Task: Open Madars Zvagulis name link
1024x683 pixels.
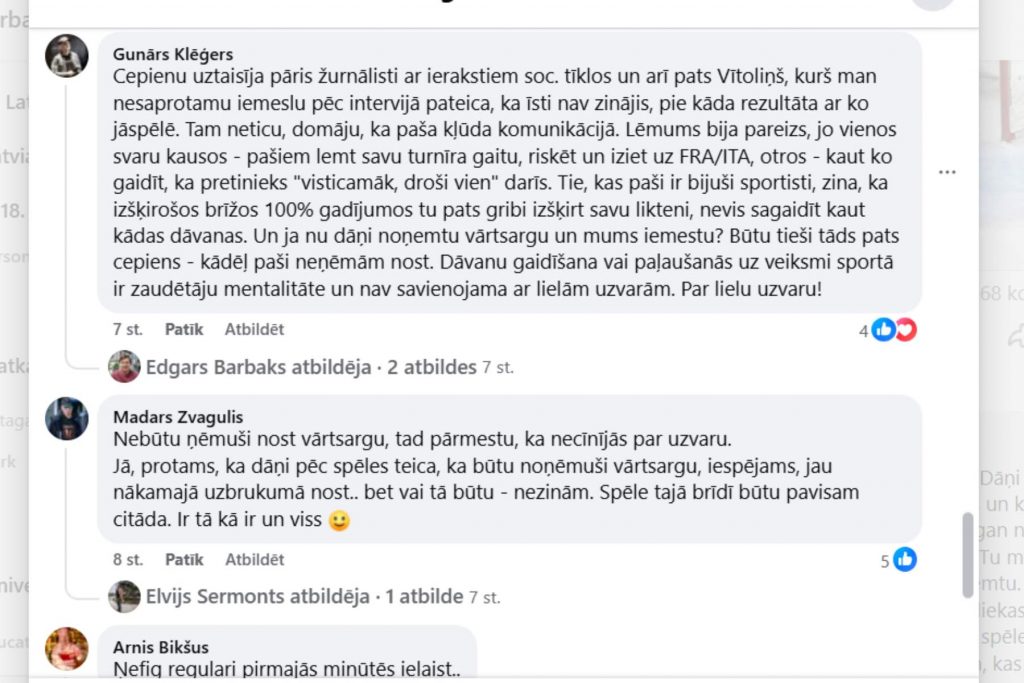Action: pyautogui.click(x=178, y=417)
